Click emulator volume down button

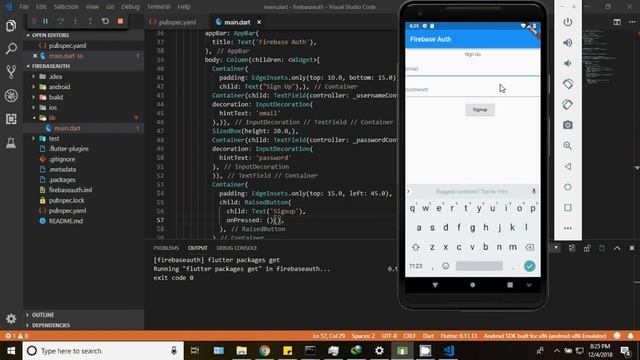click(567, 63)
